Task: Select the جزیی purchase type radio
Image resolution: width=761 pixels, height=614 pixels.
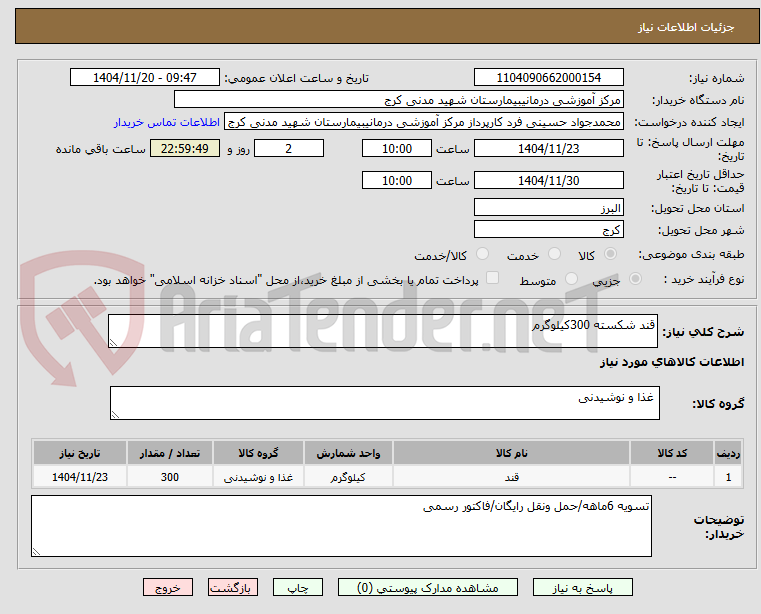Action: 635,279
